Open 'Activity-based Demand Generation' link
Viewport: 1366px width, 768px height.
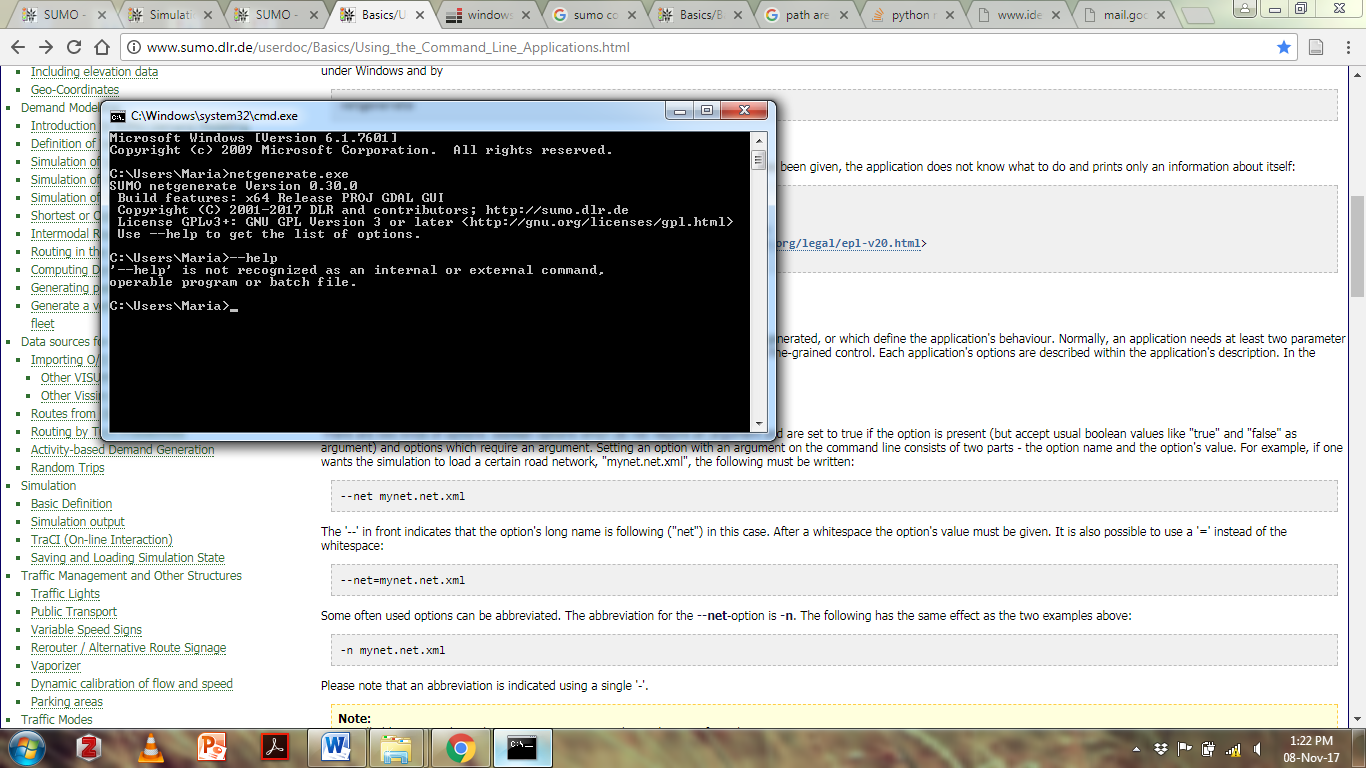[x=122, y=450]
